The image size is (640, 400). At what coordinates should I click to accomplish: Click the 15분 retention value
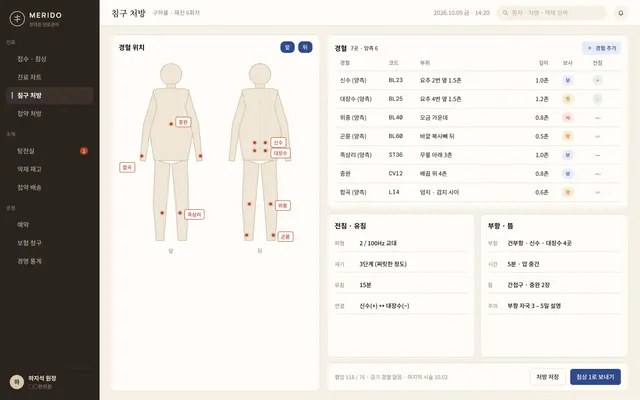[365, 285]
